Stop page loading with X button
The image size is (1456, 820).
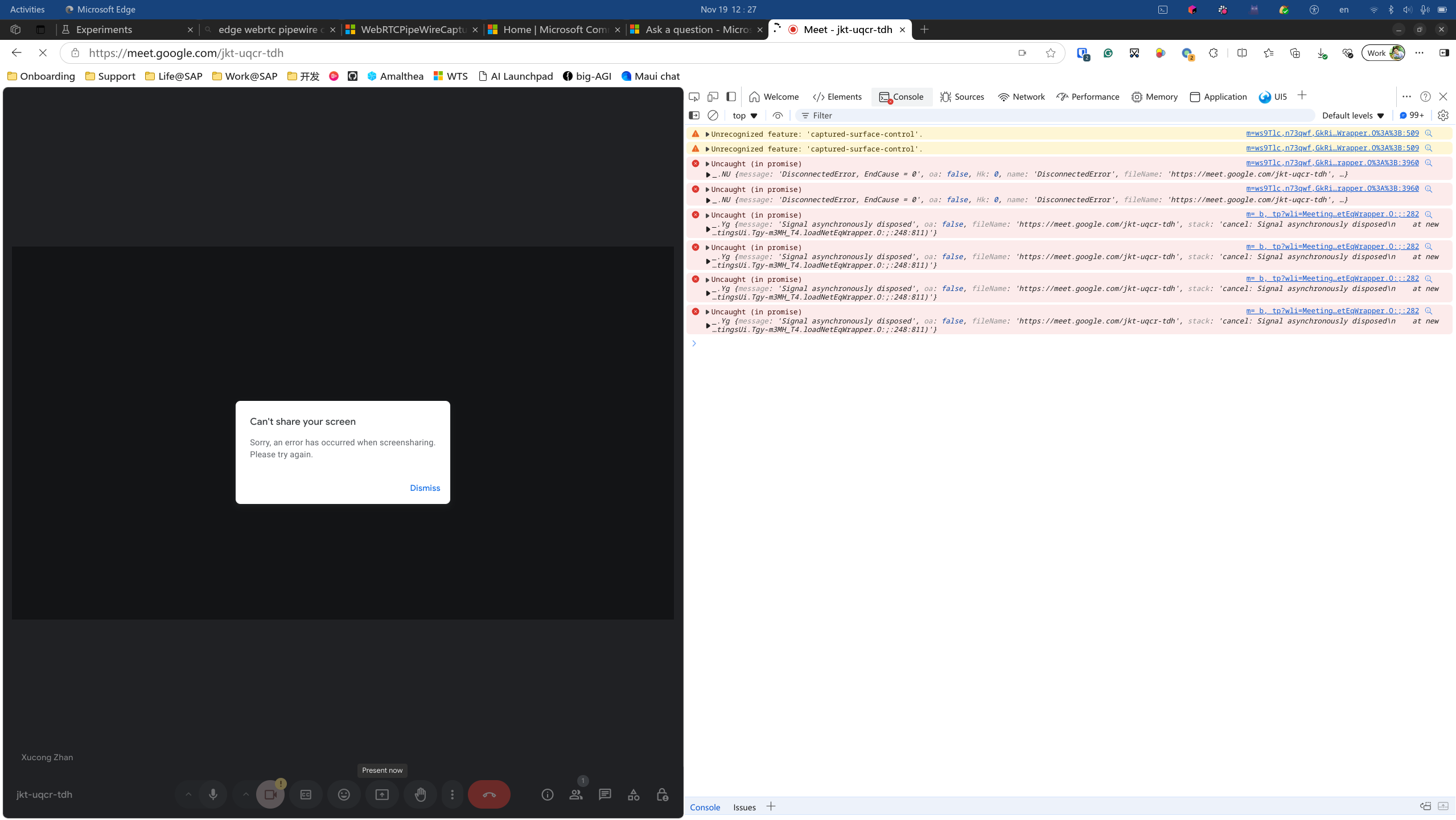(x=43, y=53)
